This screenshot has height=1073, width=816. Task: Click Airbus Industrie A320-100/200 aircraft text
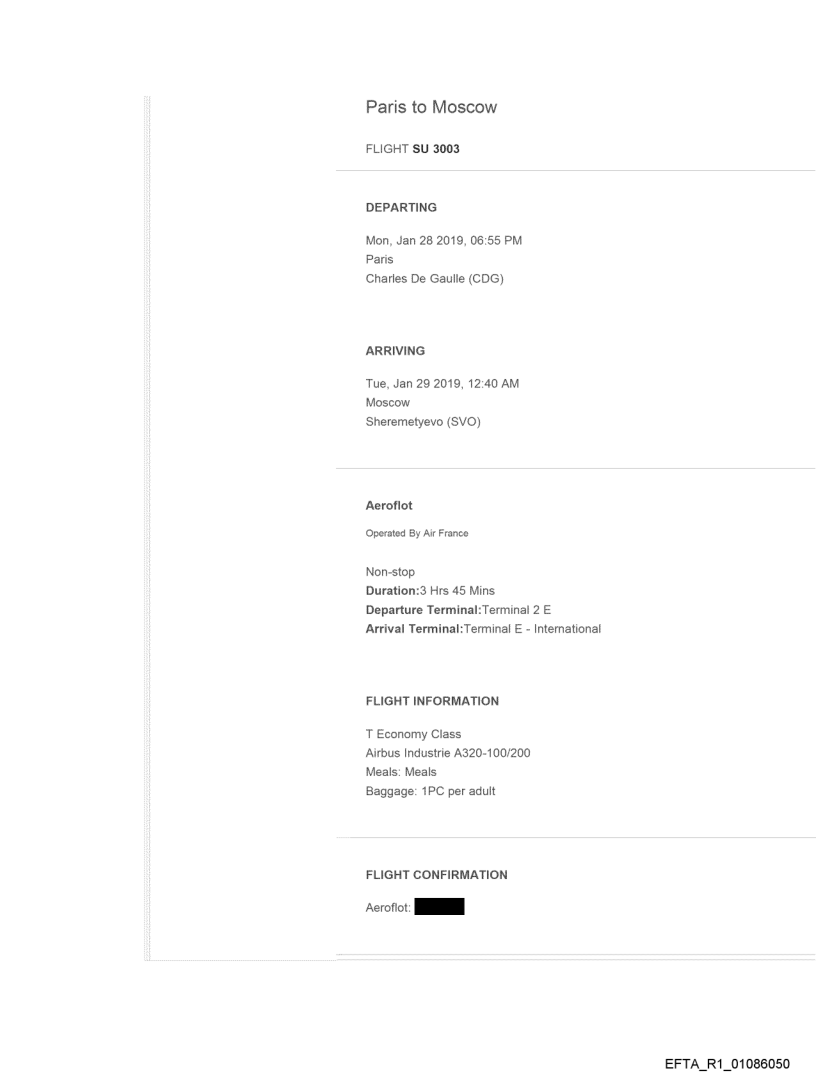click(448, 753)
